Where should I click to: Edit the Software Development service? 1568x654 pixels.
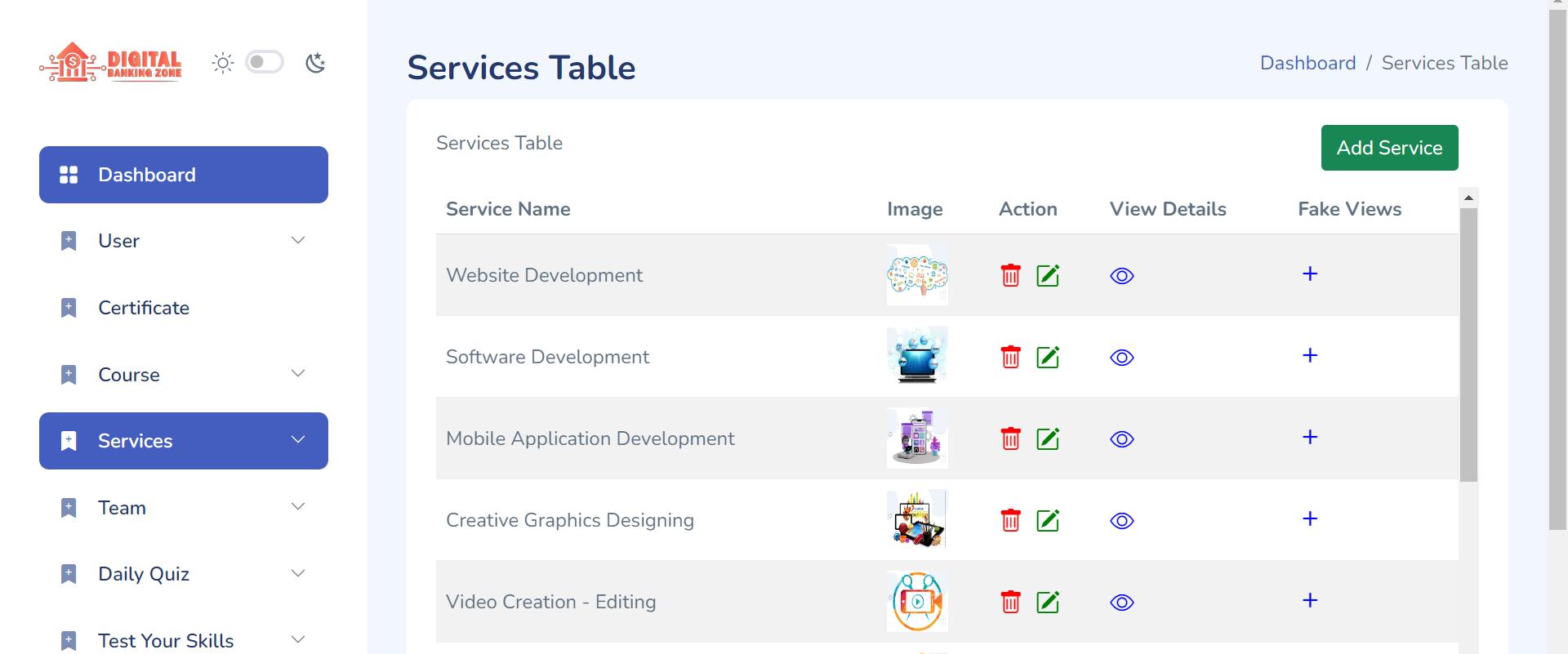pyautogui.click(x=1047, y=357)
